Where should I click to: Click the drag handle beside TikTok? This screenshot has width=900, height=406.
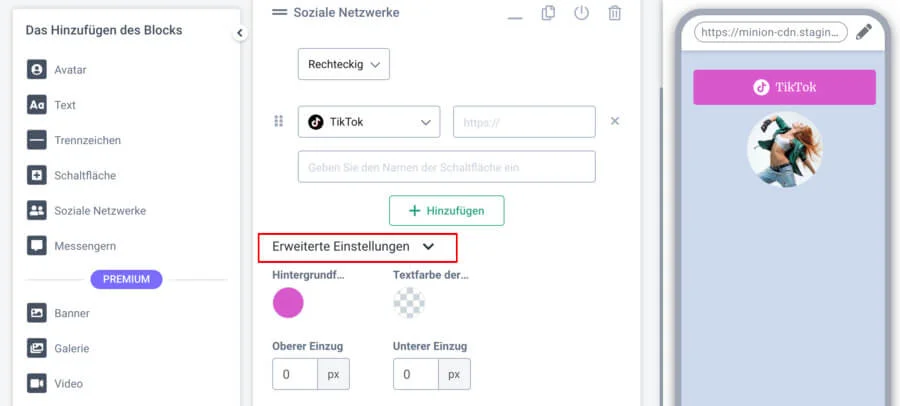coord(279,121)
